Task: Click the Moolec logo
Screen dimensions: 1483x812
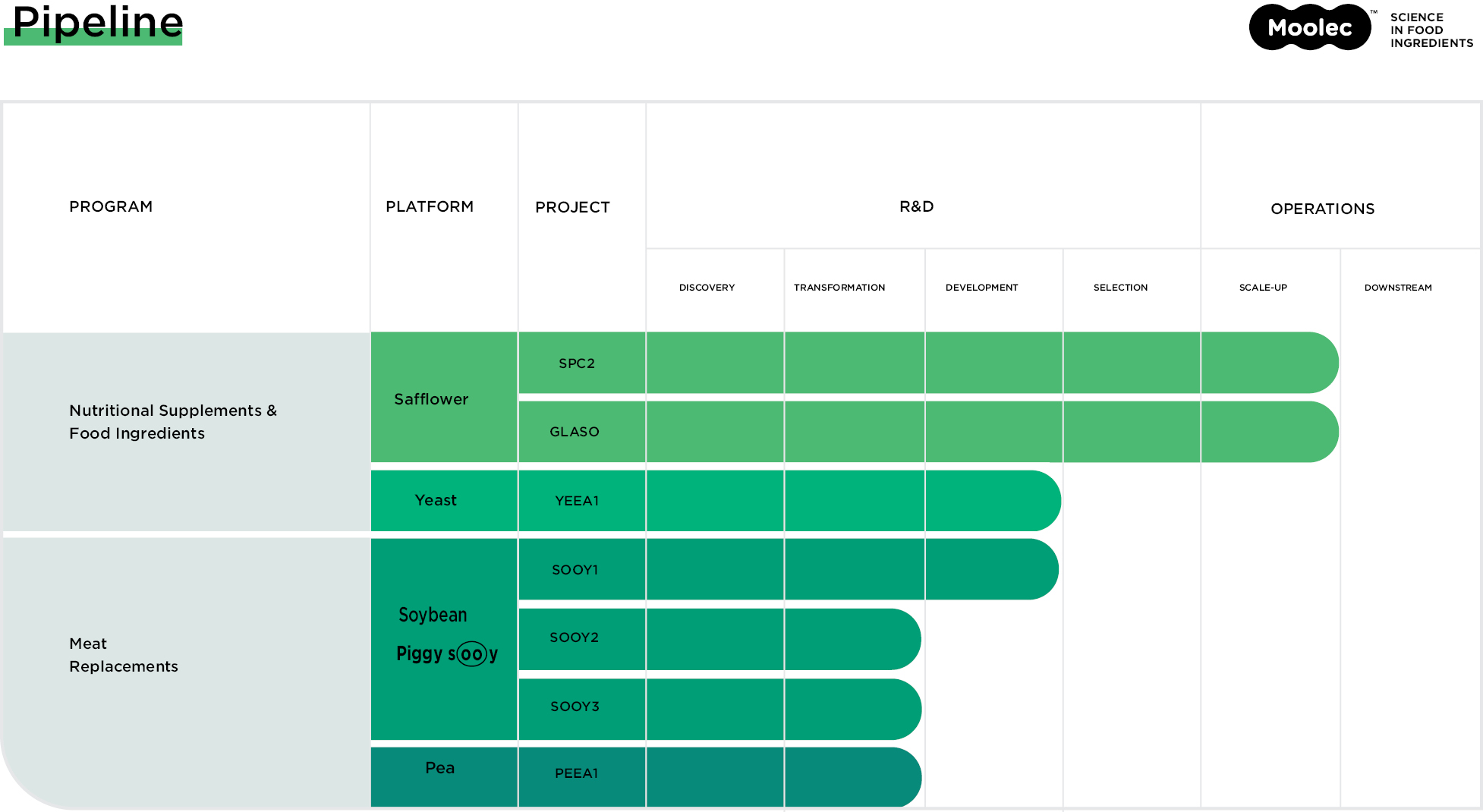Action: tap(1310, 28)
